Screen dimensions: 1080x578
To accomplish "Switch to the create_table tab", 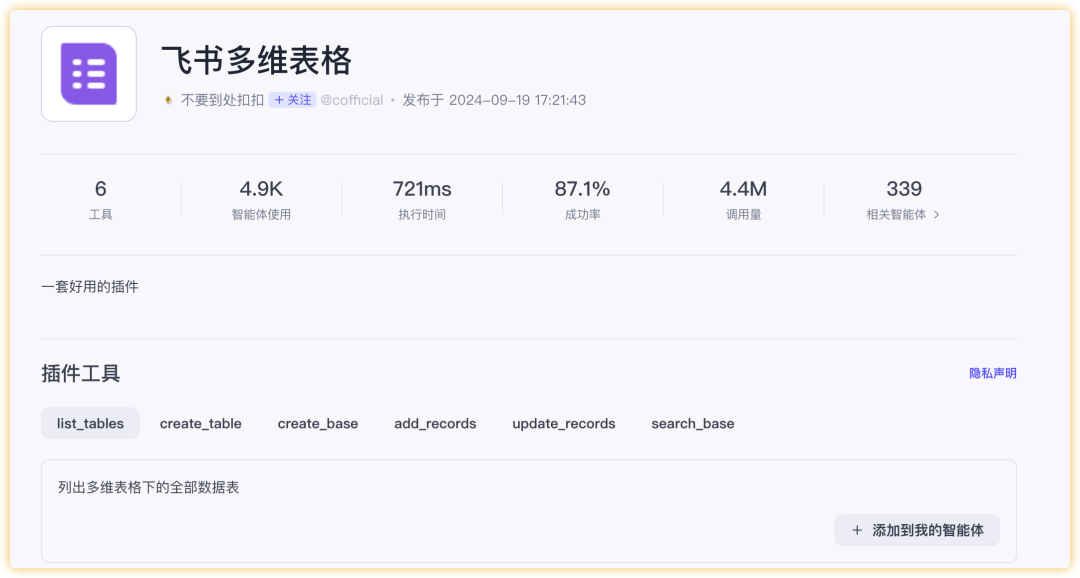I will pos(200,423).
